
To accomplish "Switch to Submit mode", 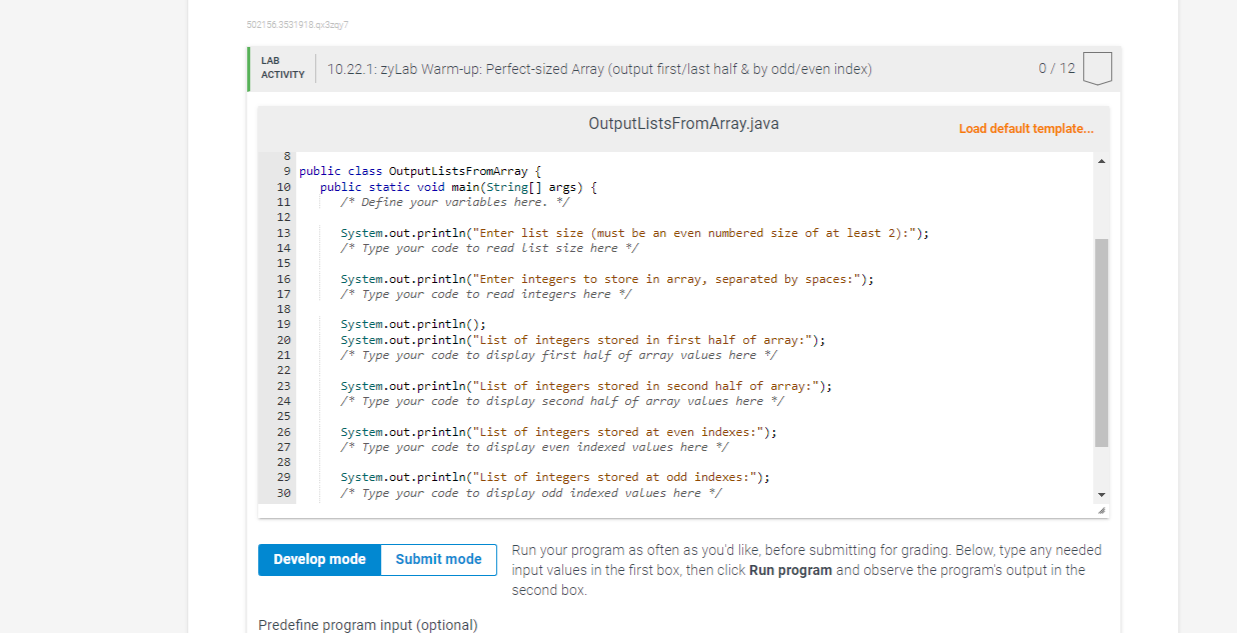I will click(438, 559).
